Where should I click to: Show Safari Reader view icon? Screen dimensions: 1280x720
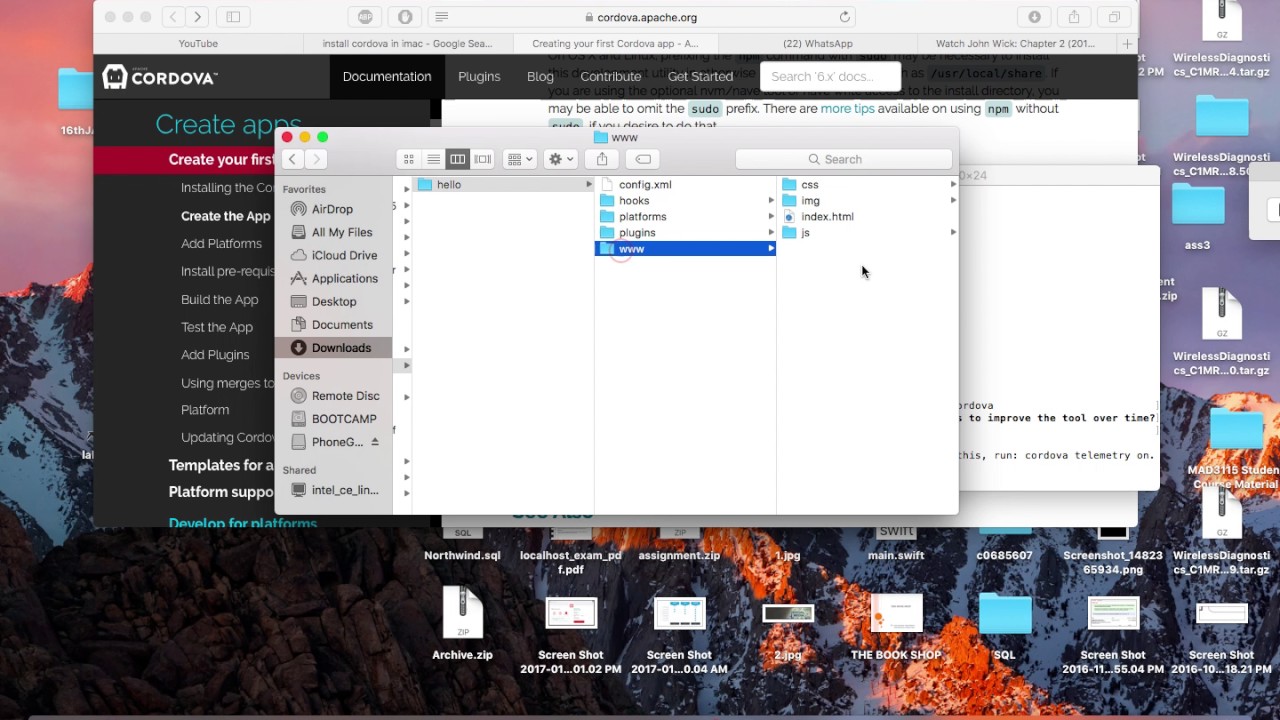click(441, 17)
